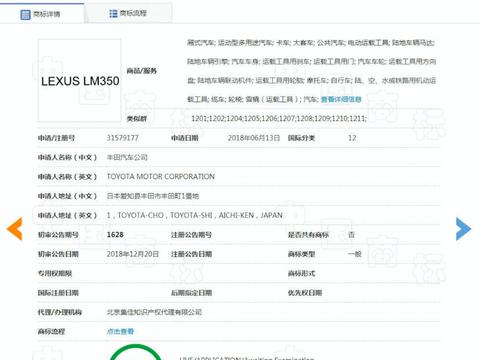The width and height of the screenshot is (480, 360).
Task: Select the 类似群 label
Action: 137,119
